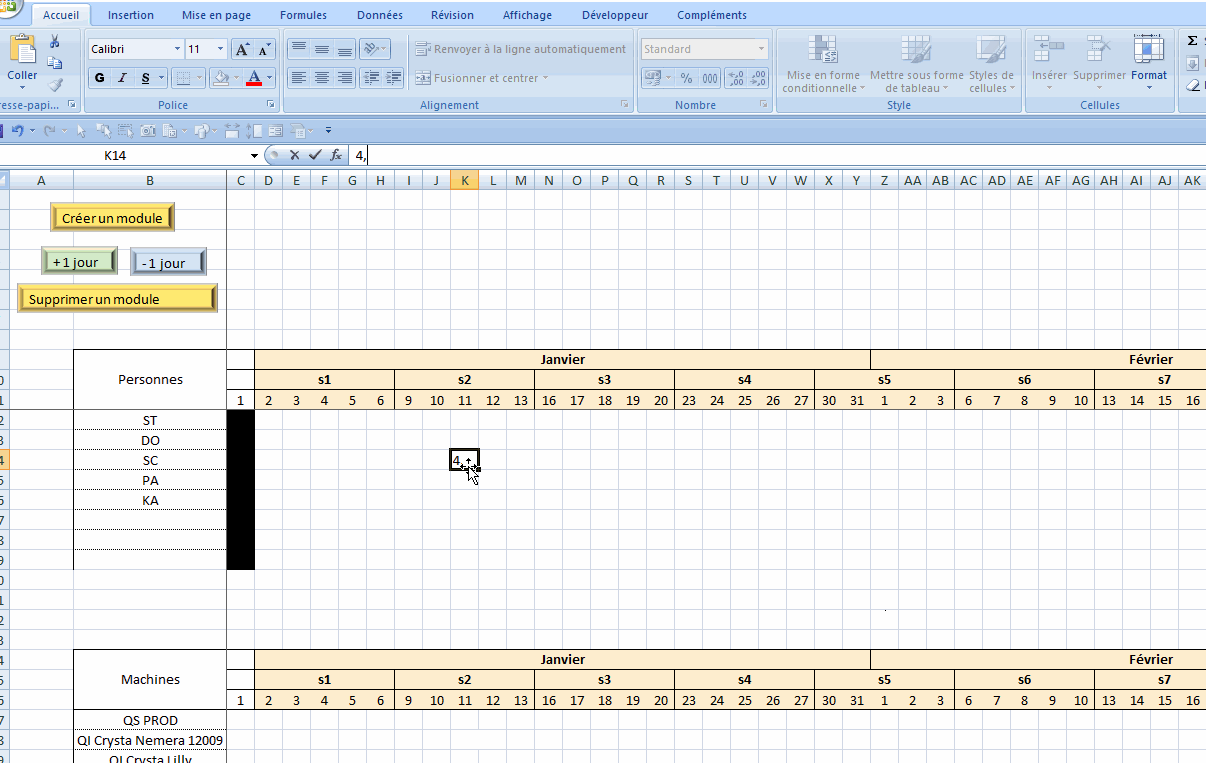Enable center horizontal text alignment
The height and width of the screenshot is (763, 1206).
pos(321,78)
